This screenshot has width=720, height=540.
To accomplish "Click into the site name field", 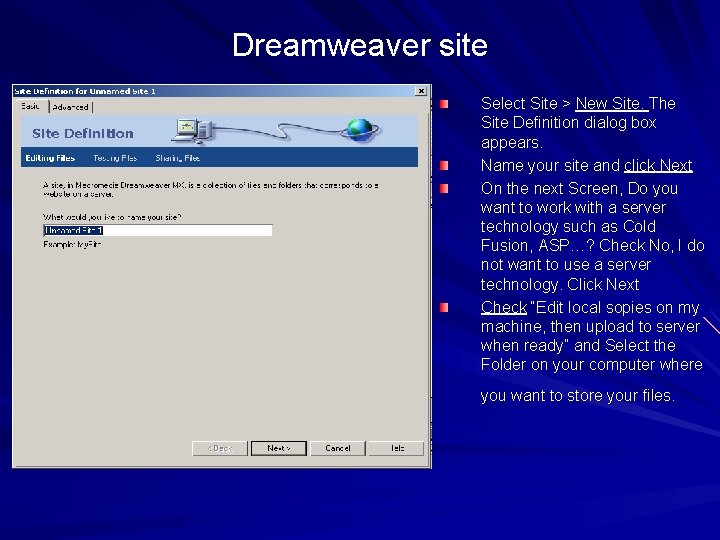I will (158, 230).
